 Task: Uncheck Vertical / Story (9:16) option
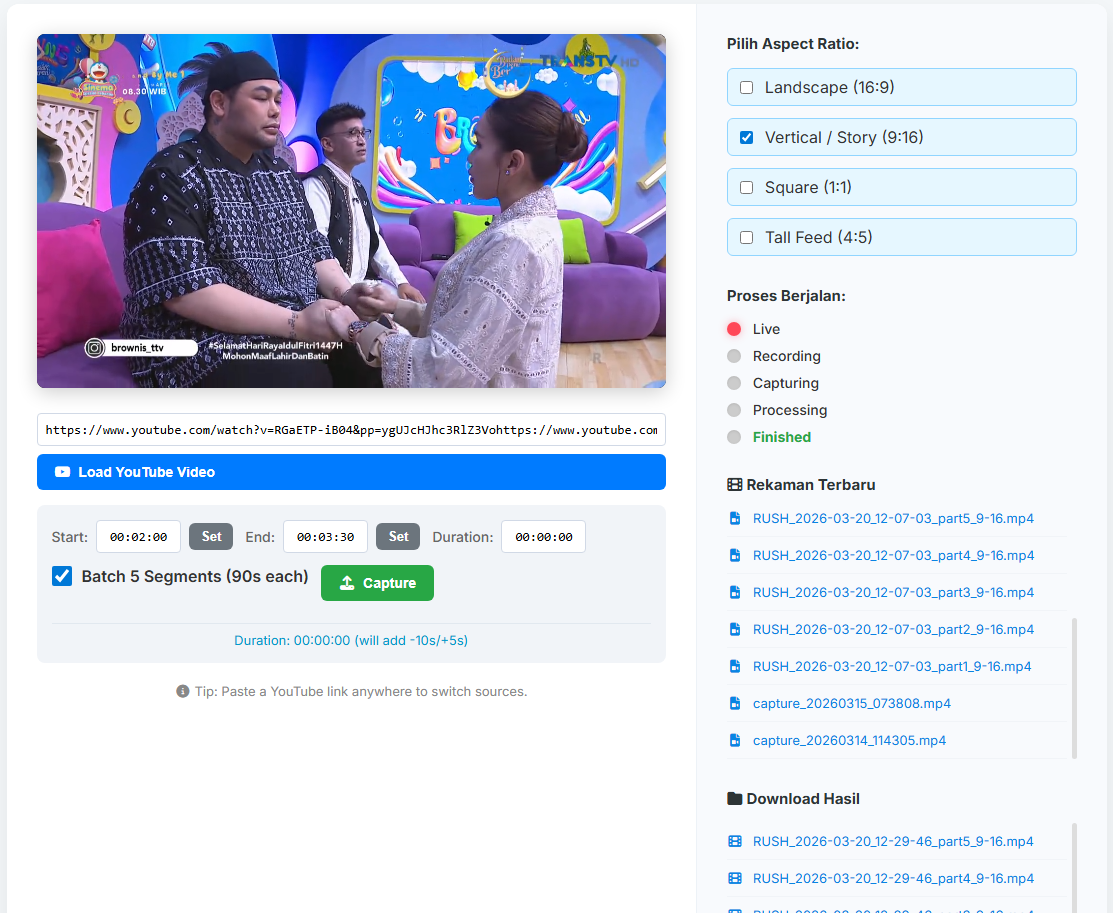point(746,138)
